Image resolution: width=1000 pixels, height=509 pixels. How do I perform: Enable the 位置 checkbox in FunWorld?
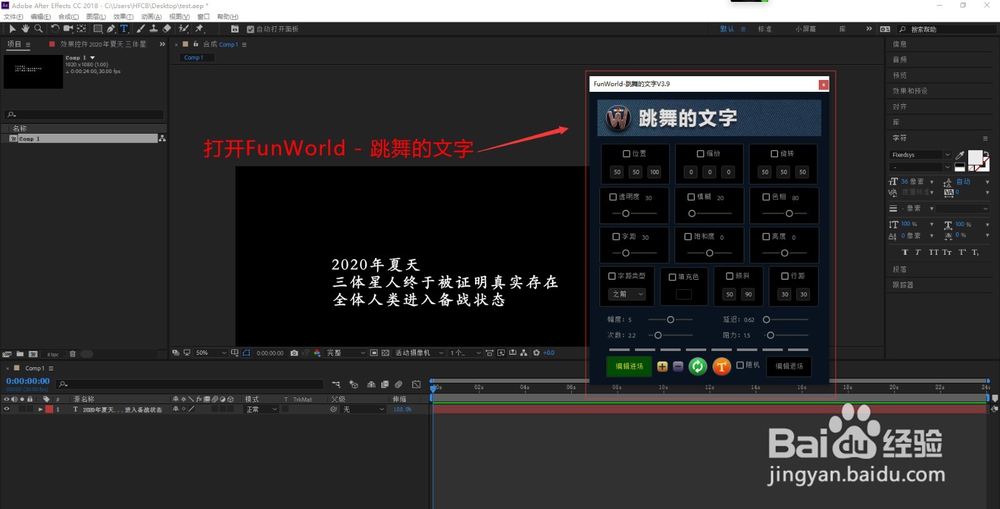point(626,154)
